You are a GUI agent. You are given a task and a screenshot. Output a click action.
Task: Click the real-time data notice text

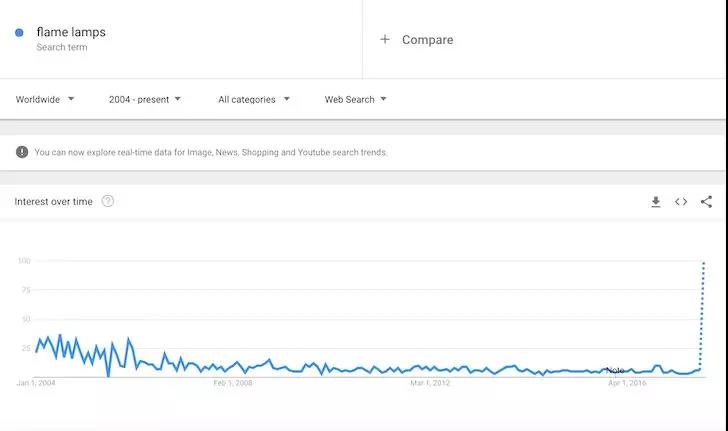click(211, 152)
